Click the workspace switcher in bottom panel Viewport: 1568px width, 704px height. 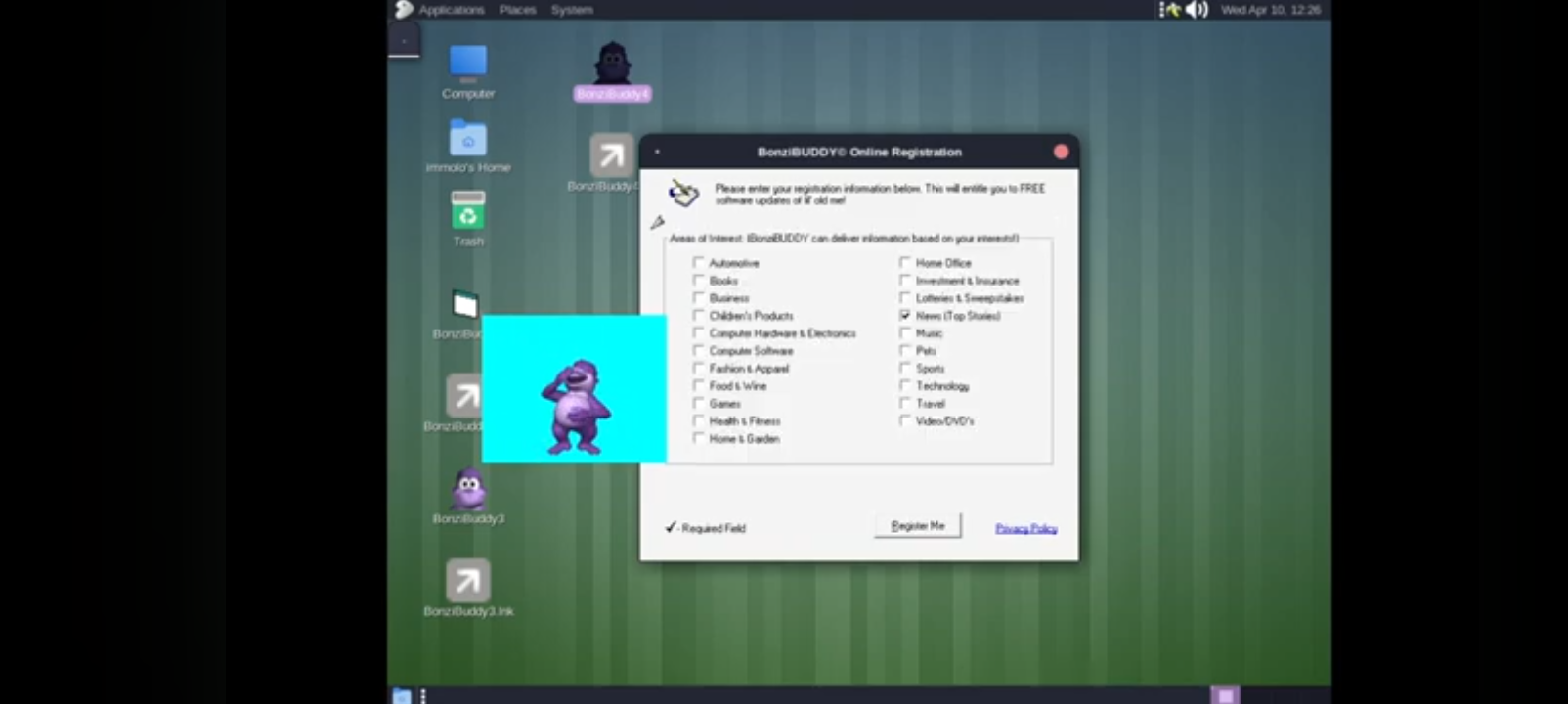pos(1225,695)
